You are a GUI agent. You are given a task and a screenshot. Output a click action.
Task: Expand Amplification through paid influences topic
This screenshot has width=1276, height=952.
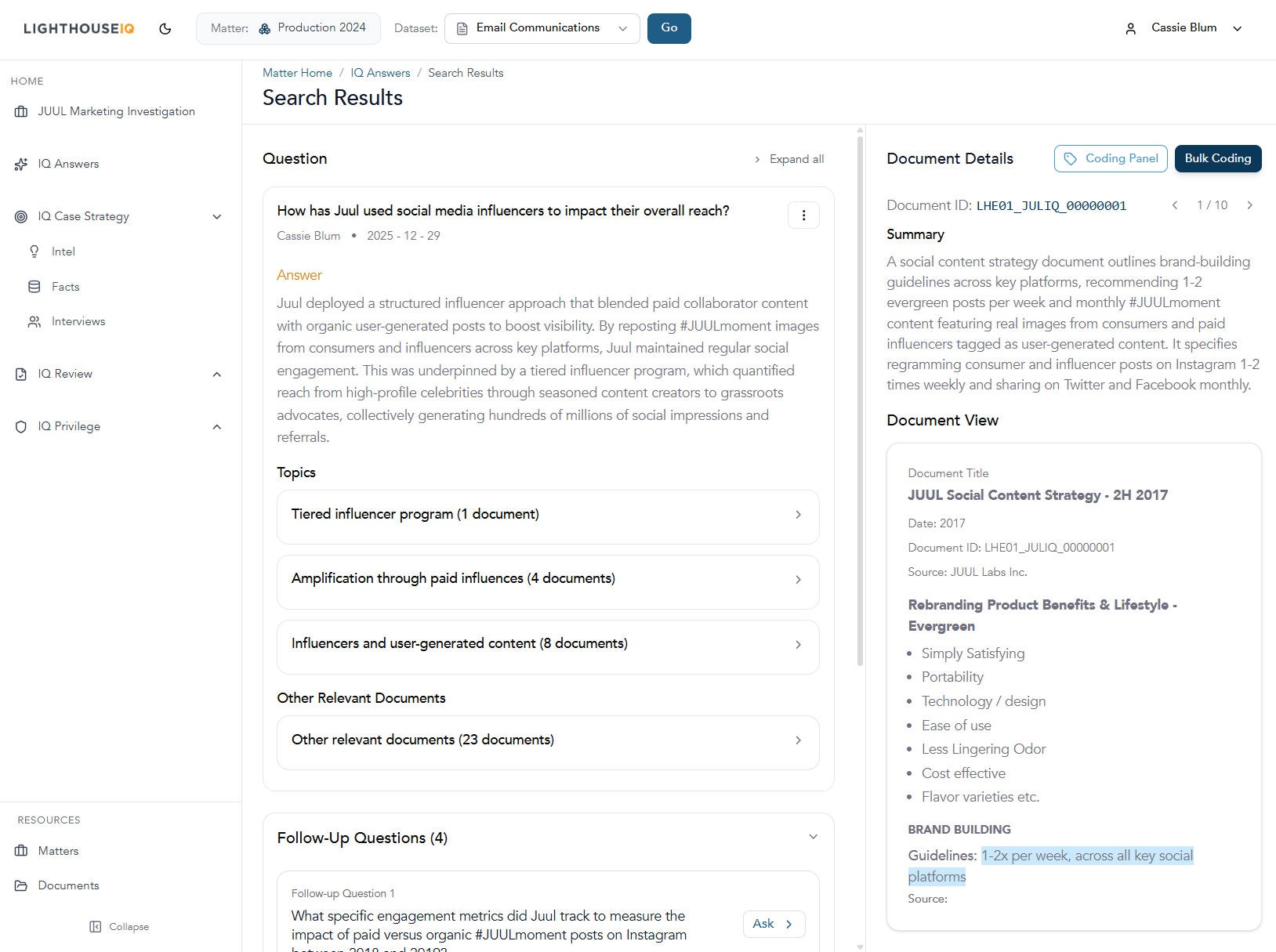[548, 581]
